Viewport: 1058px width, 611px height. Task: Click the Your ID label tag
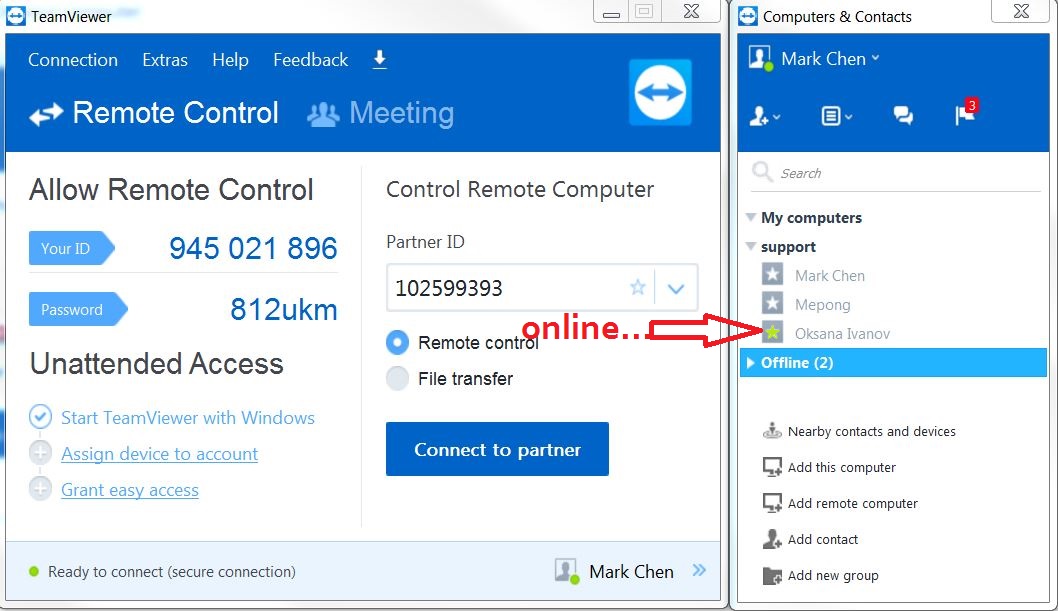(71, 248)
